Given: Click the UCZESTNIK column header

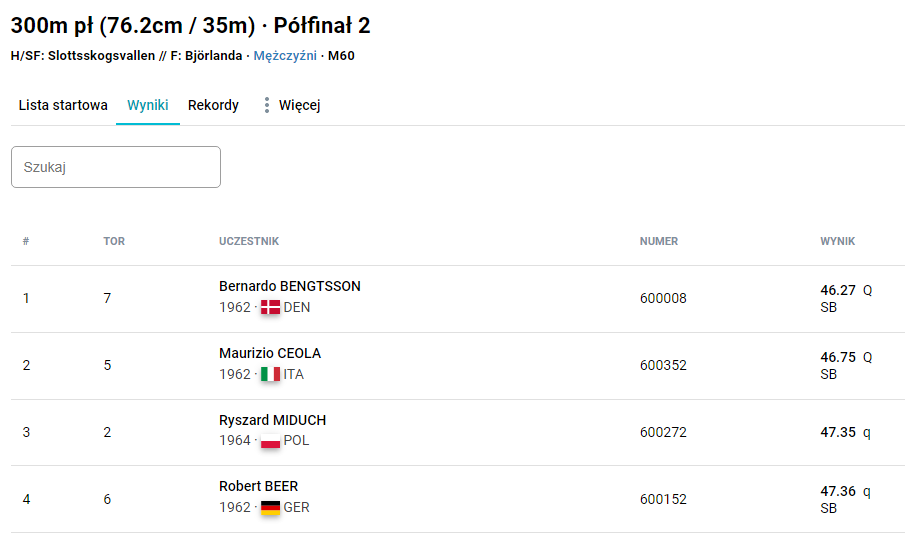Looking at the screenshot, I should point(249,241).
